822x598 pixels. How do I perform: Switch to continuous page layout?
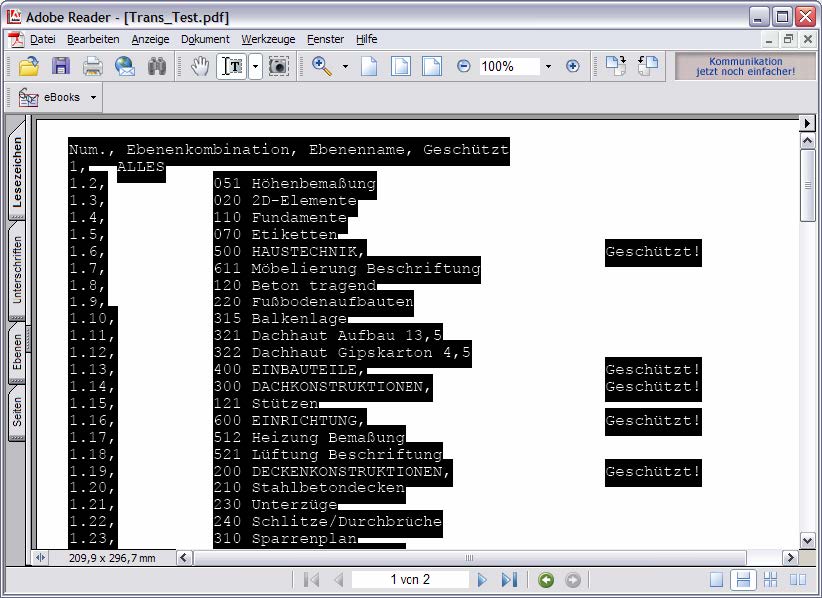tap(743, 580)
